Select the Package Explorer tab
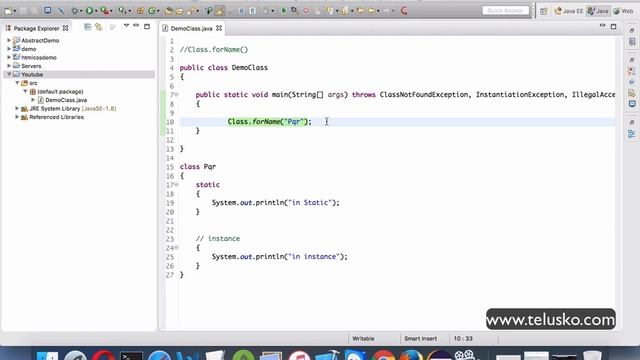Viewport: 640px width, 360px height. click(36, 28)
